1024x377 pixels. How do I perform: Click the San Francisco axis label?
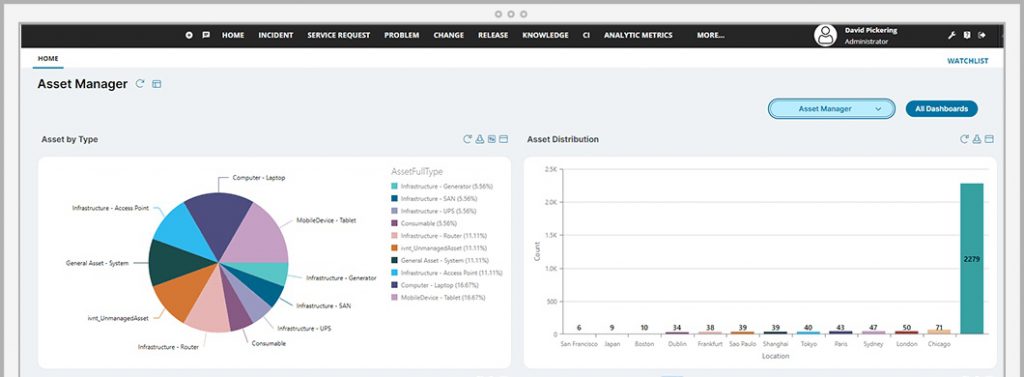[x=579, y=344]
